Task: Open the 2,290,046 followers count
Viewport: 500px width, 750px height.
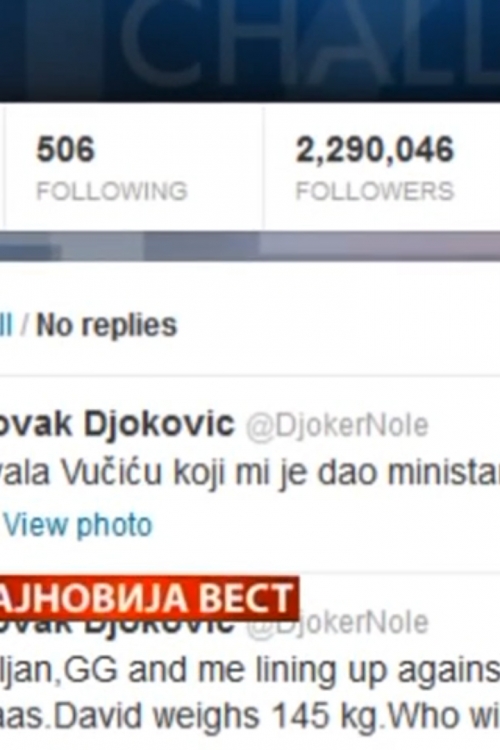Action: point(375,149)
